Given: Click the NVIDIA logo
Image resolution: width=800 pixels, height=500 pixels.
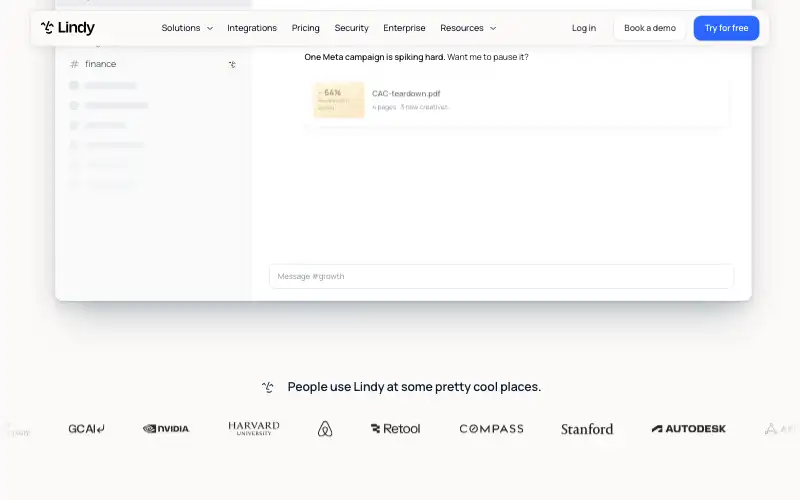Looking at the screenshot, I should click(x=166, y=429).
